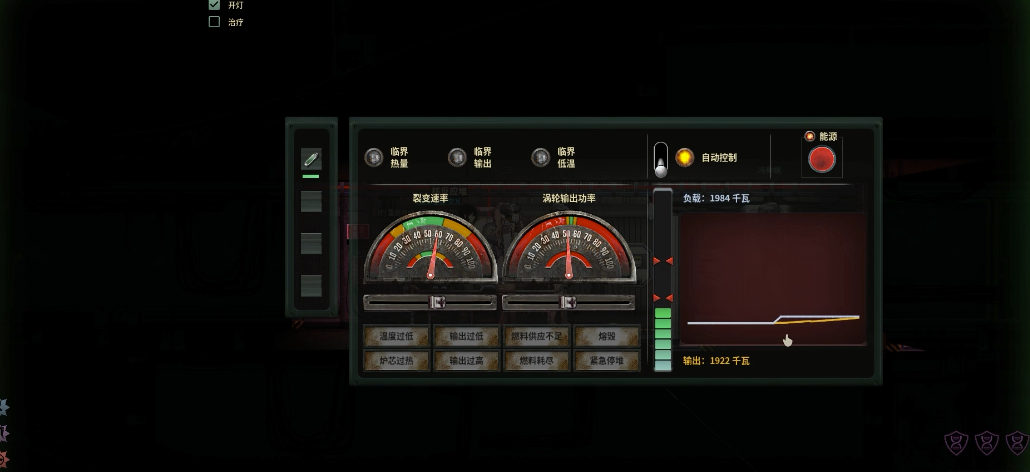1030x472 pixels.
Task: Click the load and output graph
Action: 772,279
